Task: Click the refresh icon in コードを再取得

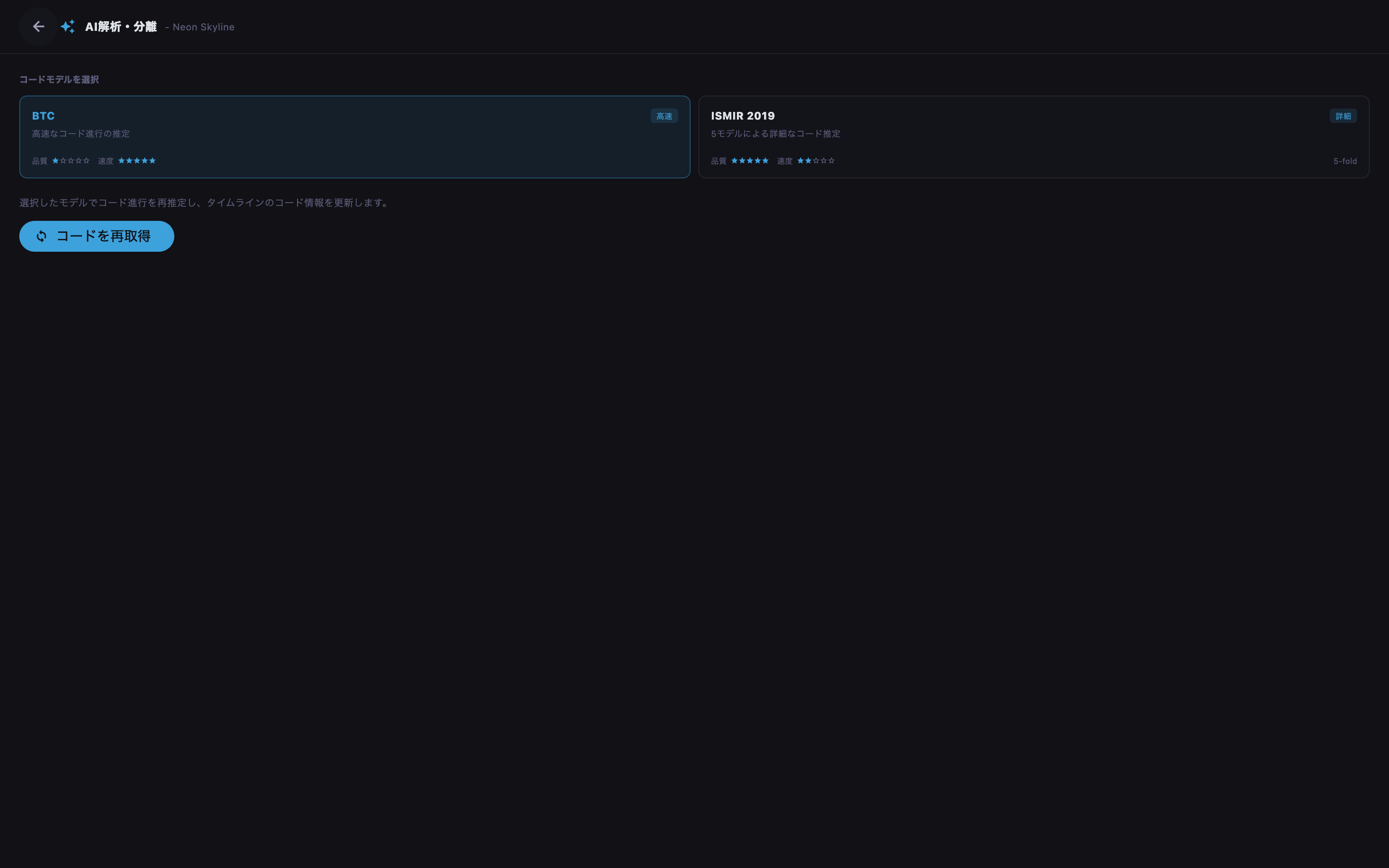Action: pos(41,236)
